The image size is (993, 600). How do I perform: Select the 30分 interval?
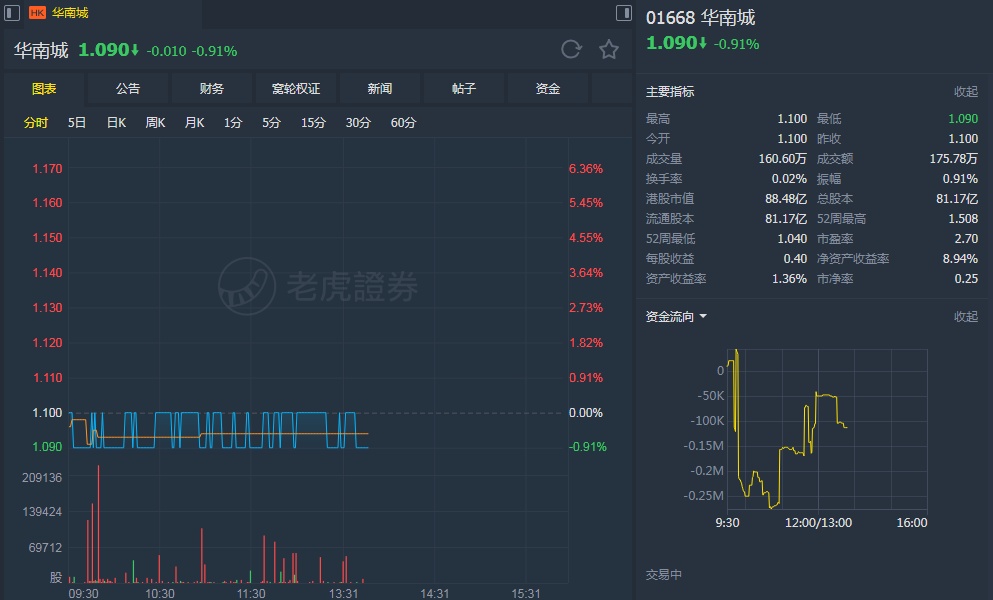[358, 122]
